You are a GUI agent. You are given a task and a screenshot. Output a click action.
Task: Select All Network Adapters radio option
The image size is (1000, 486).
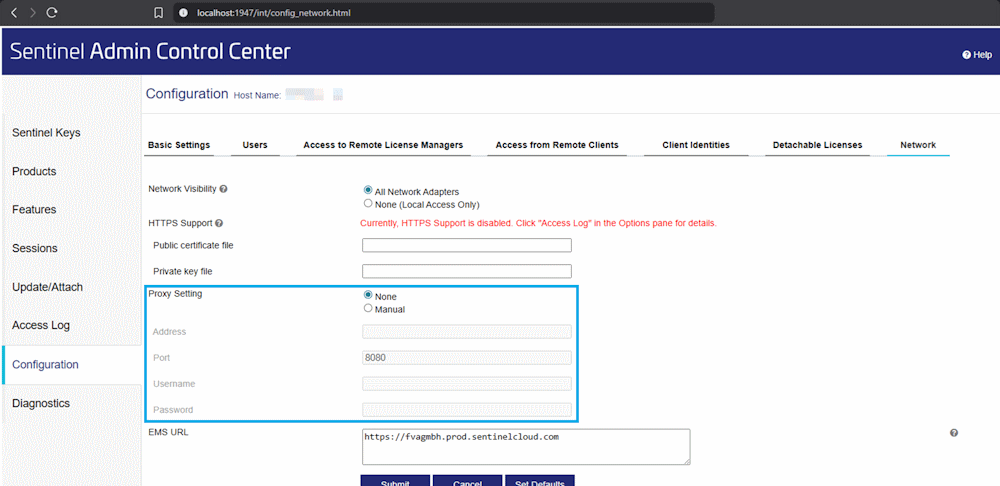click(368, 190)
